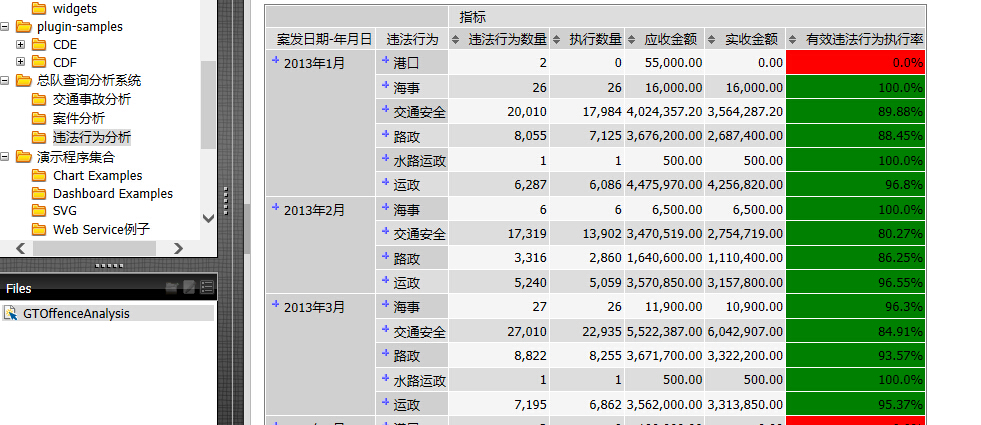This screenshot has height=425, width=981.
Task: Select the 违法行为分析 folder
Action: tap(92, 137)
